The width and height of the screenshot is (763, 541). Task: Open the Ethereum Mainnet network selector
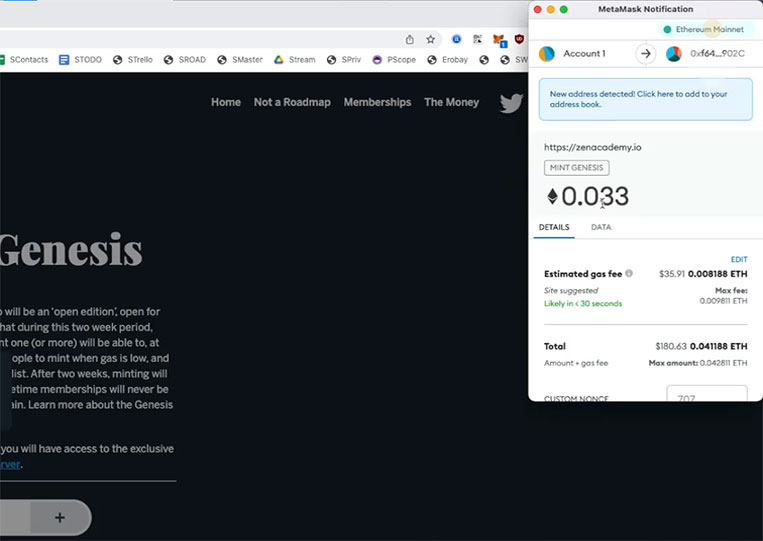(704, 29)
